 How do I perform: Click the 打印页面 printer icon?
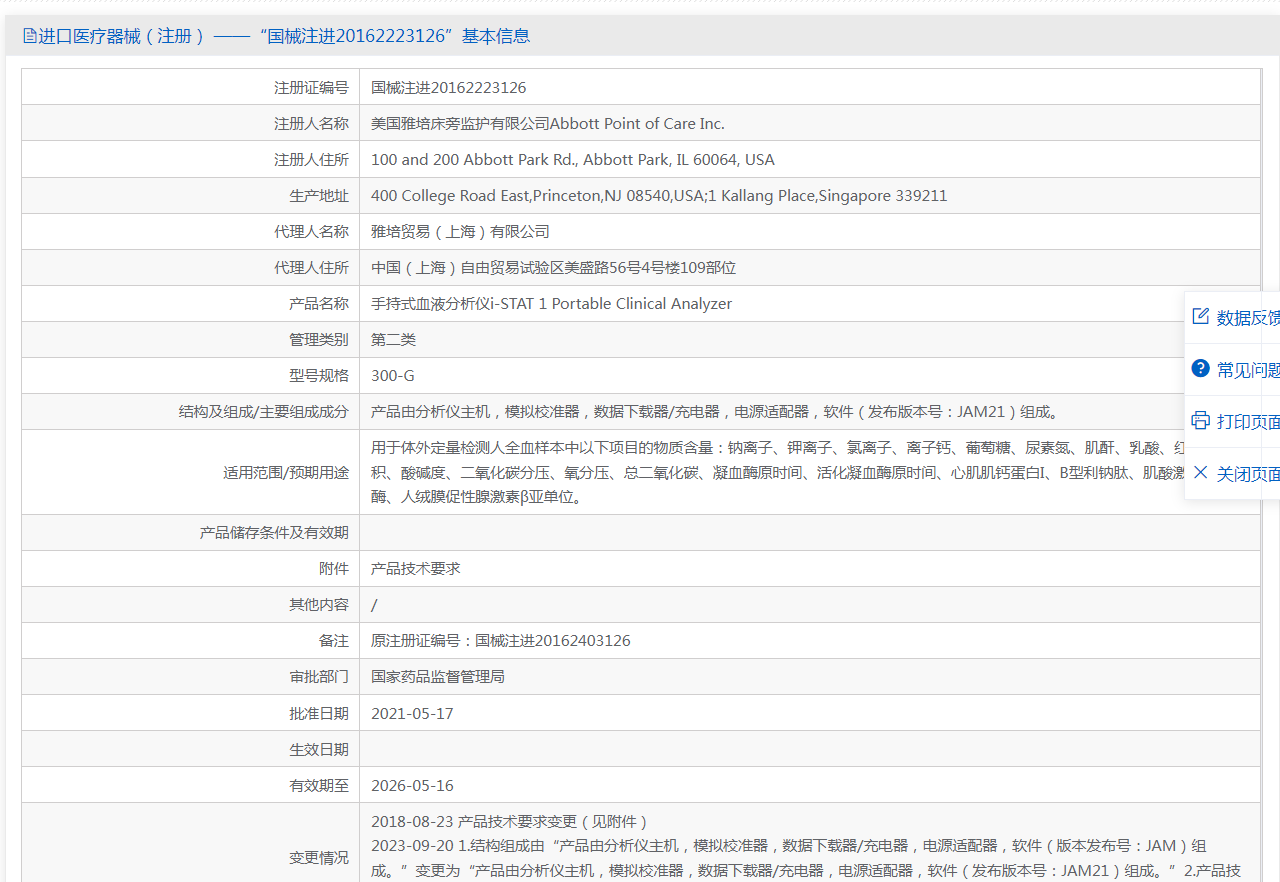point(1201,421)
